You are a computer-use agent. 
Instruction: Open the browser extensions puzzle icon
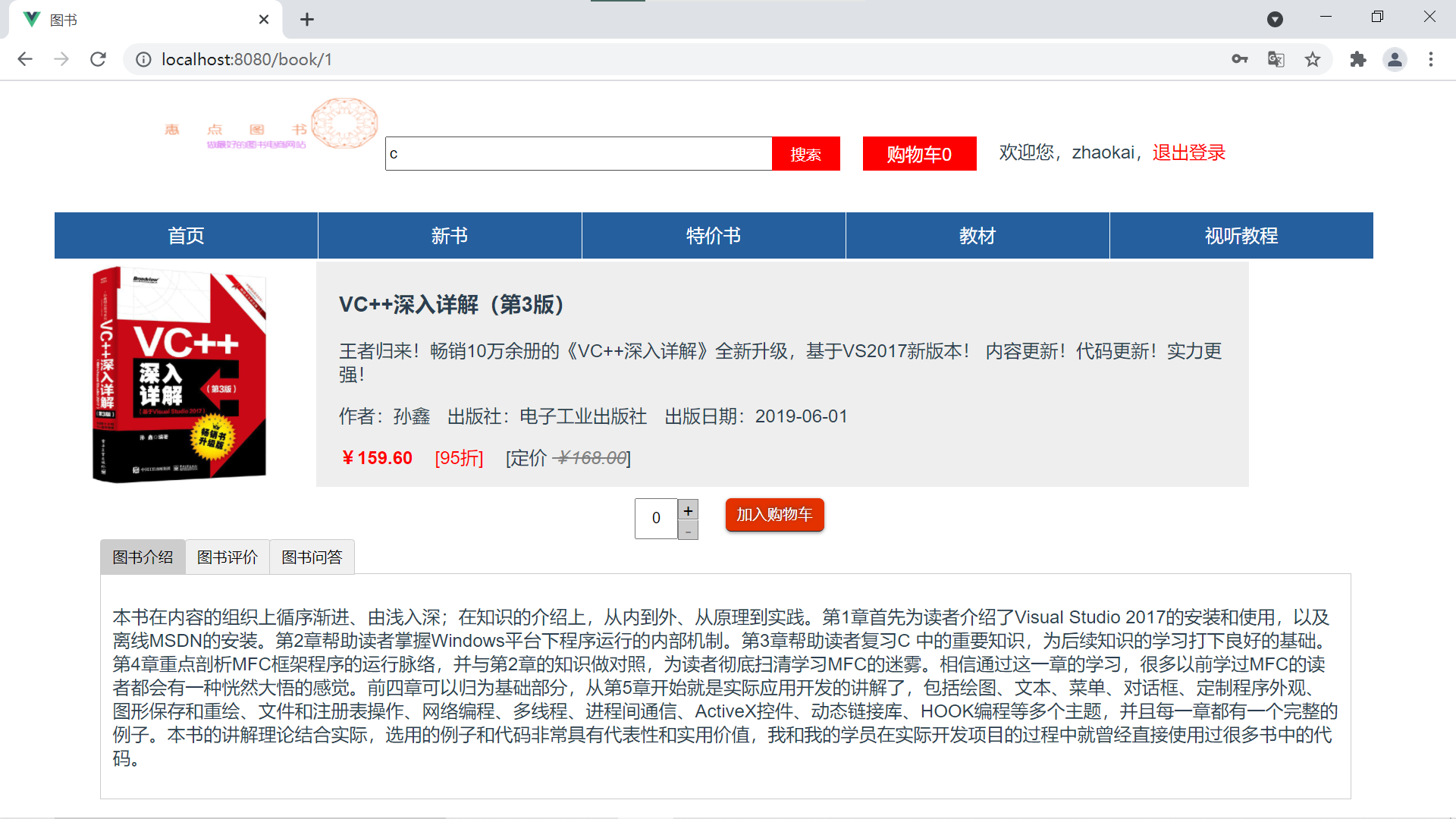(1357, 59)
